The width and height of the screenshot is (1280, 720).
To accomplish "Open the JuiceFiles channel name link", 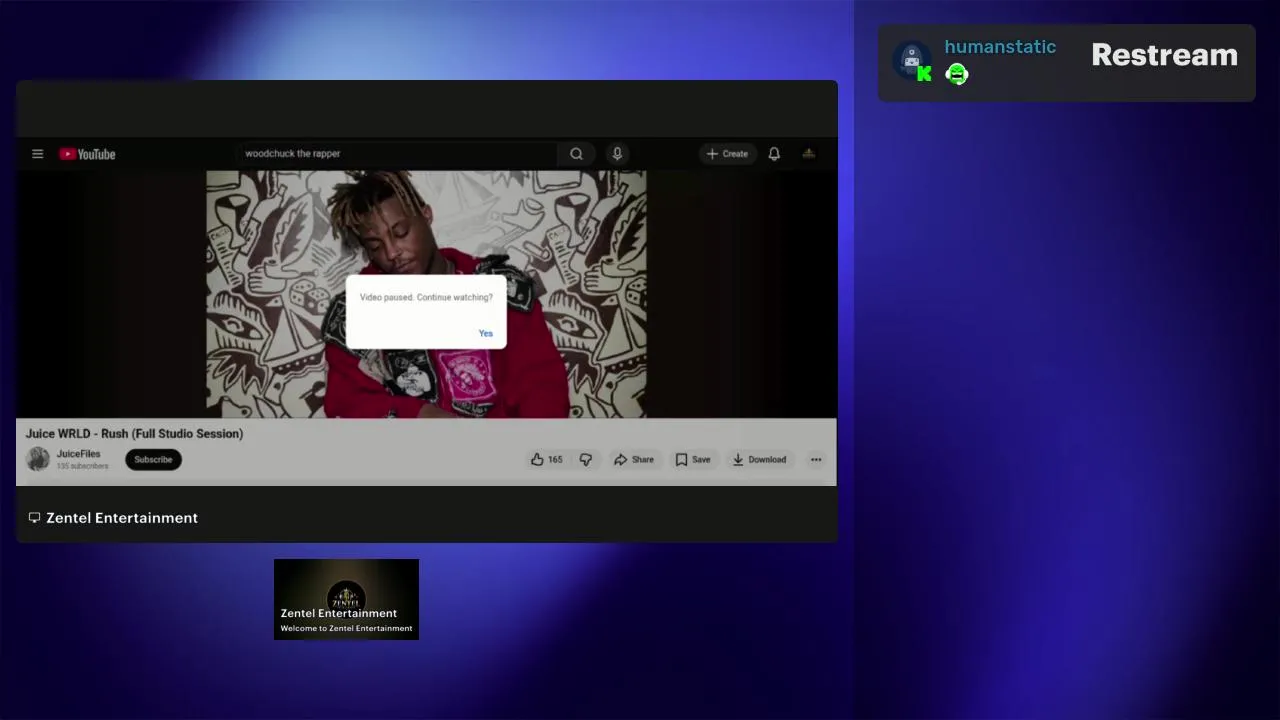I will [78, 454].
